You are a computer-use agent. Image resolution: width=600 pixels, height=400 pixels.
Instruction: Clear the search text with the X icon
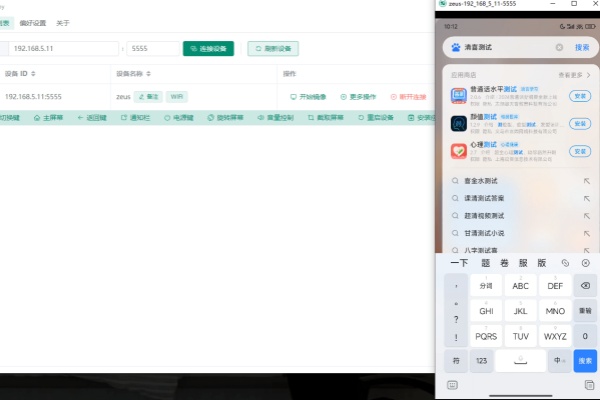(x=559, y=47)
